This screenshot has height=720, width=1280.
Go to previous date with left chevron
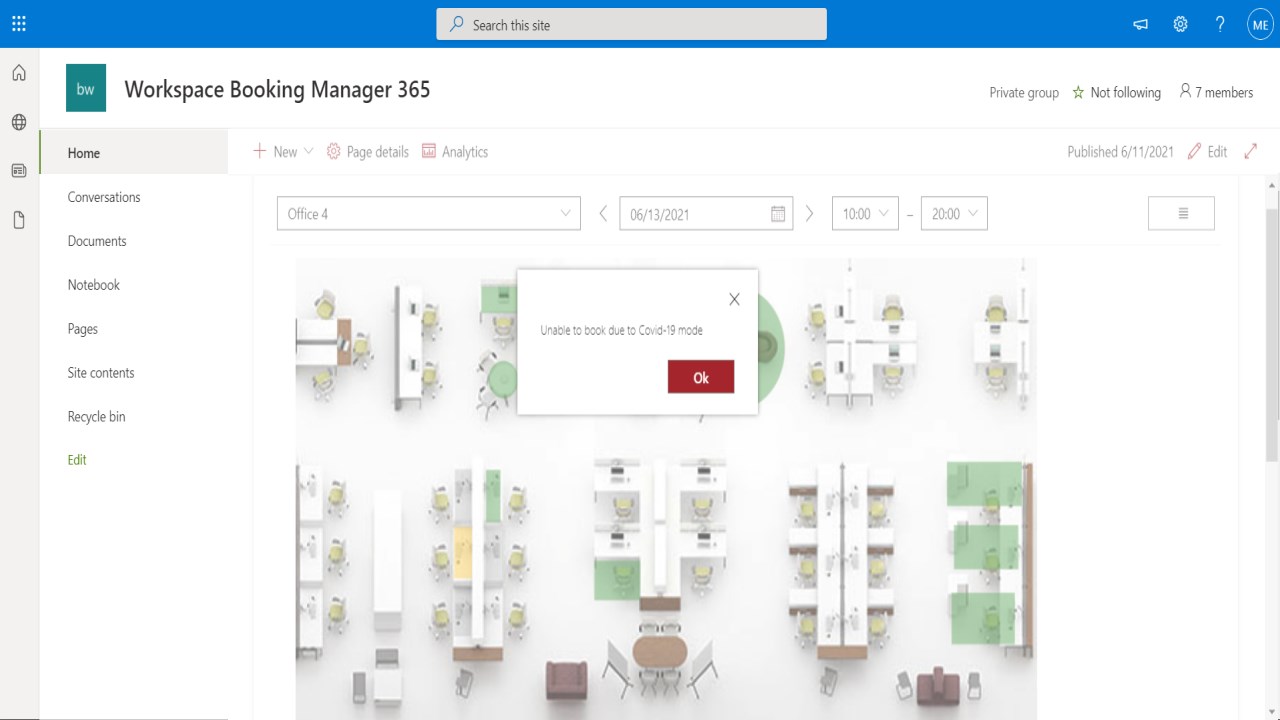click(603, 214)
